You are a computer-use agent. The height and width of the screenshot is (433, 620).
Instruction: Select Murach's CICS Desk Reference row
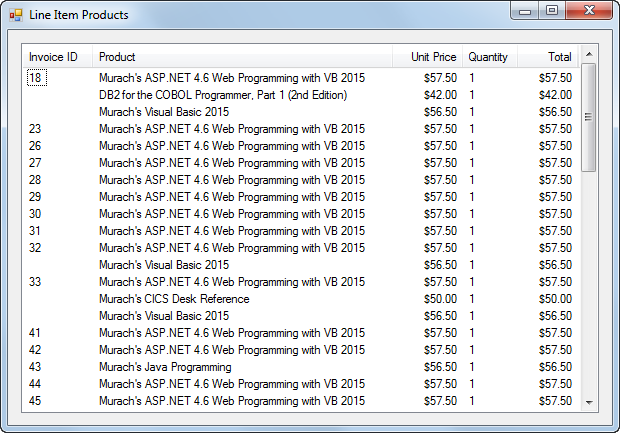click(301, 299)
